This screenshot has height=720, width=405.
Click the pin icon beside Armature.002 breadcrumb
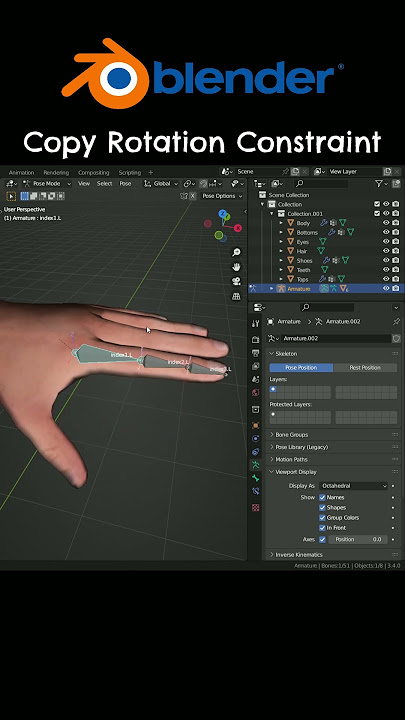tap(396, 321)
